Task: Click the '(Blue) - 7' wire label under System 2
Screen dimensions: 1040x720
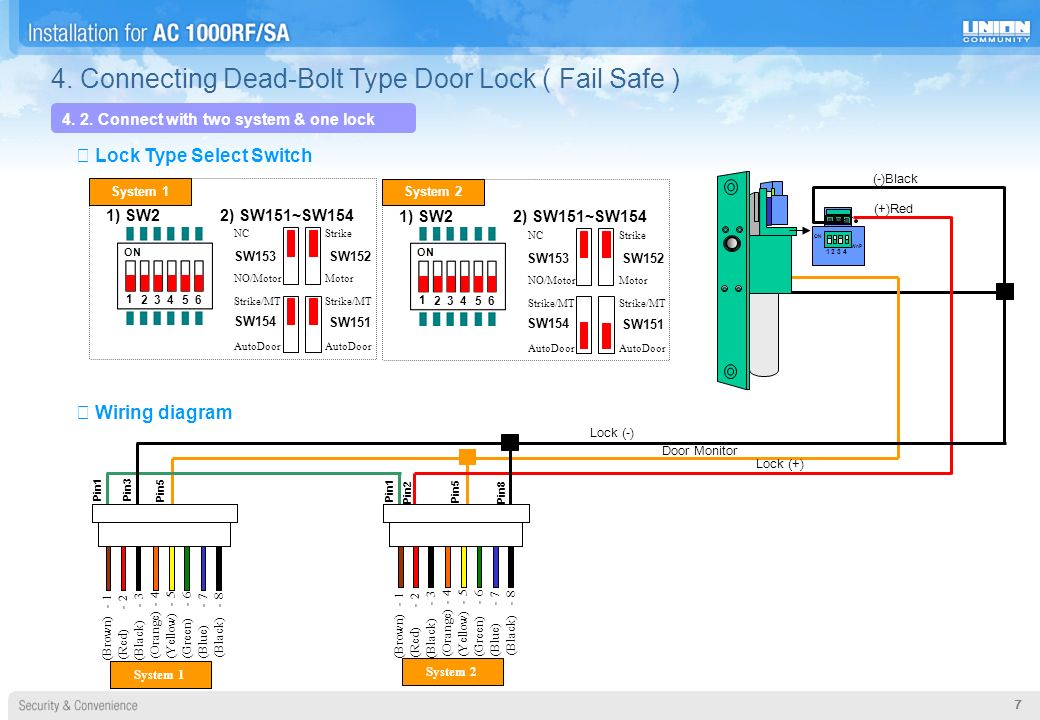Action: pos(495,625)
